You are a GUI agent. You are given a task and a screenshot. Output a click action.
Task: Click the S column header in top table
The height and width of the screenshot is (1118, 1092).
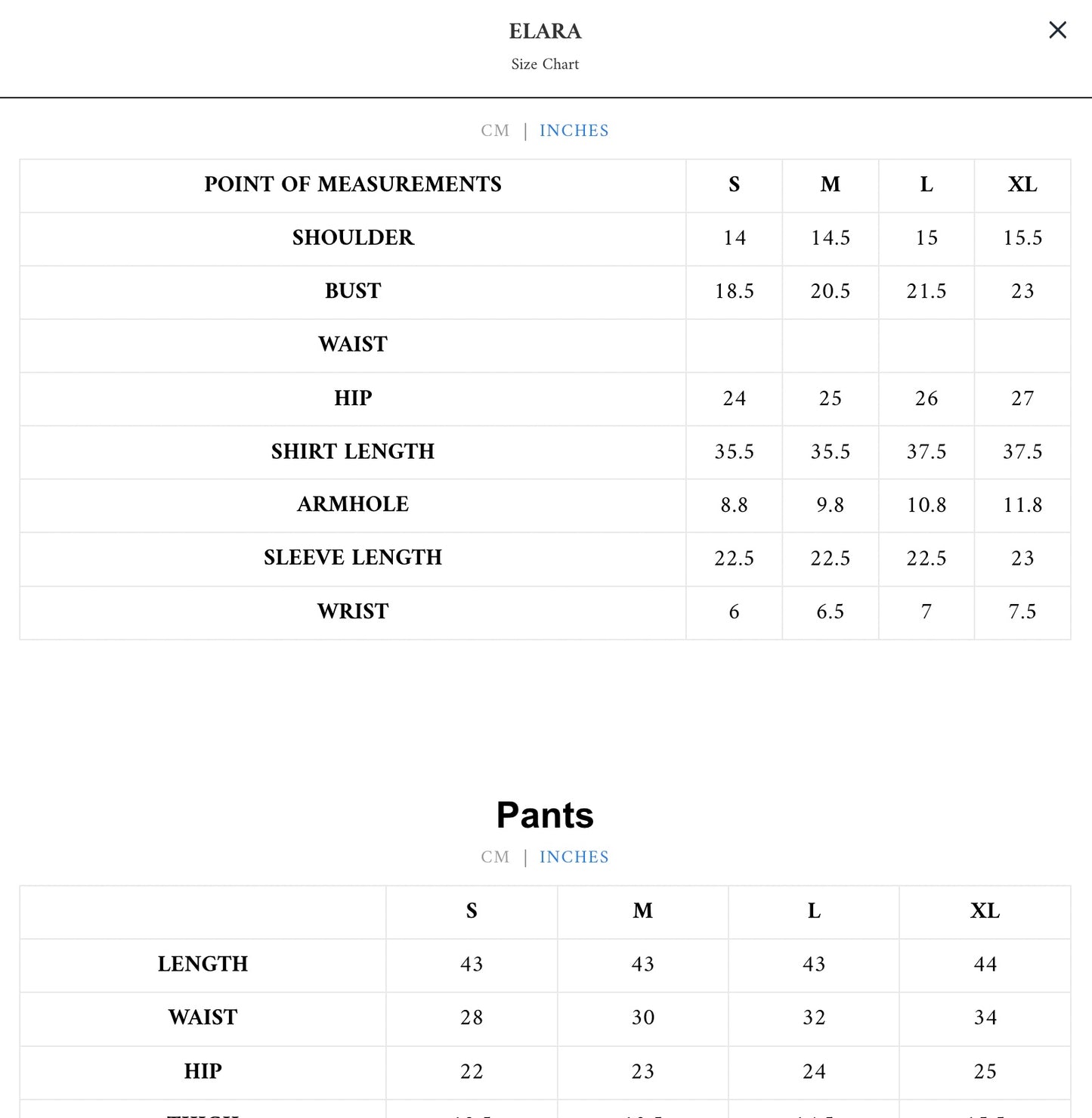[734, 184]
